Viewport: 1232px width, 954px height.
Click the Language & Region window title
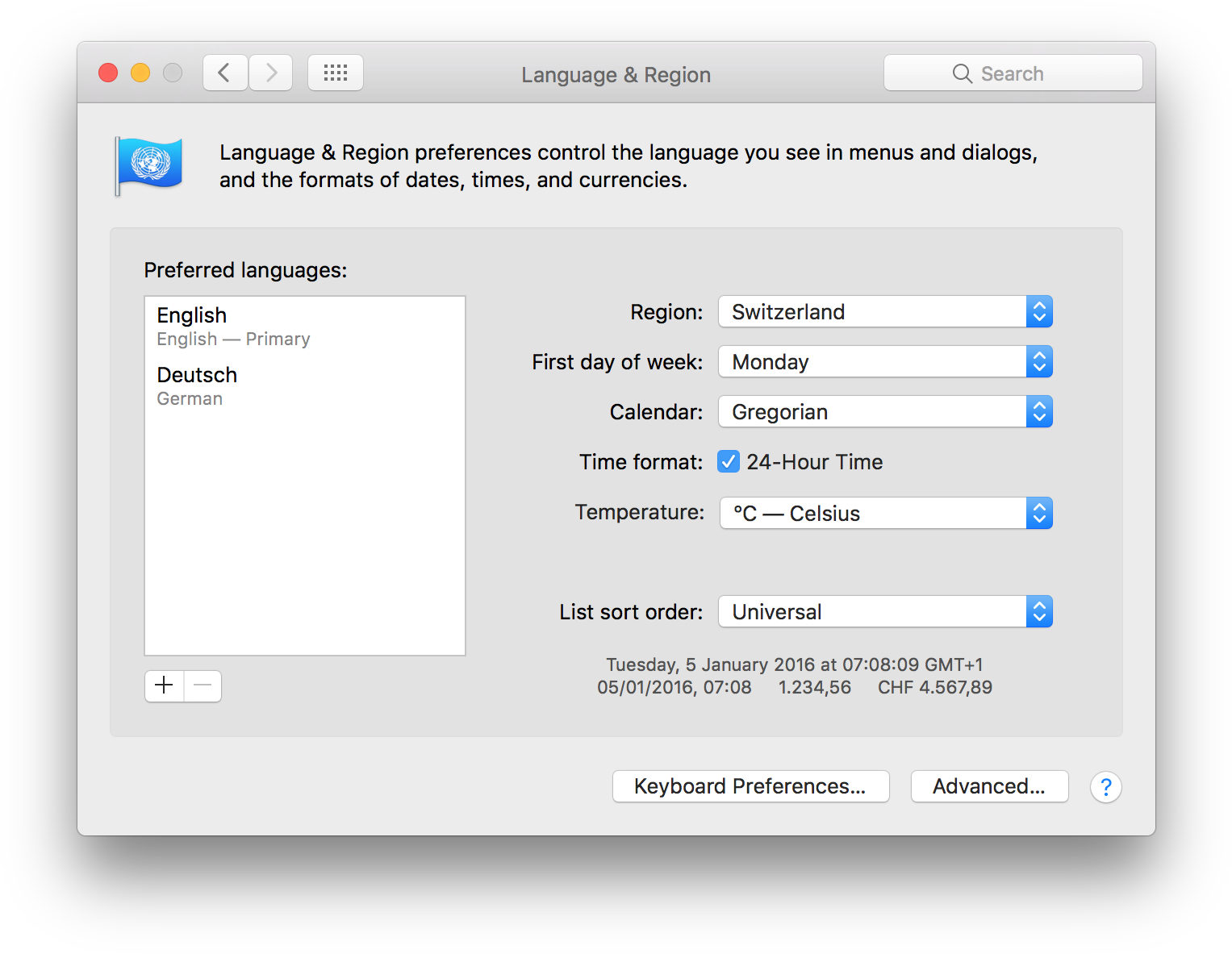tap(616, 75)
